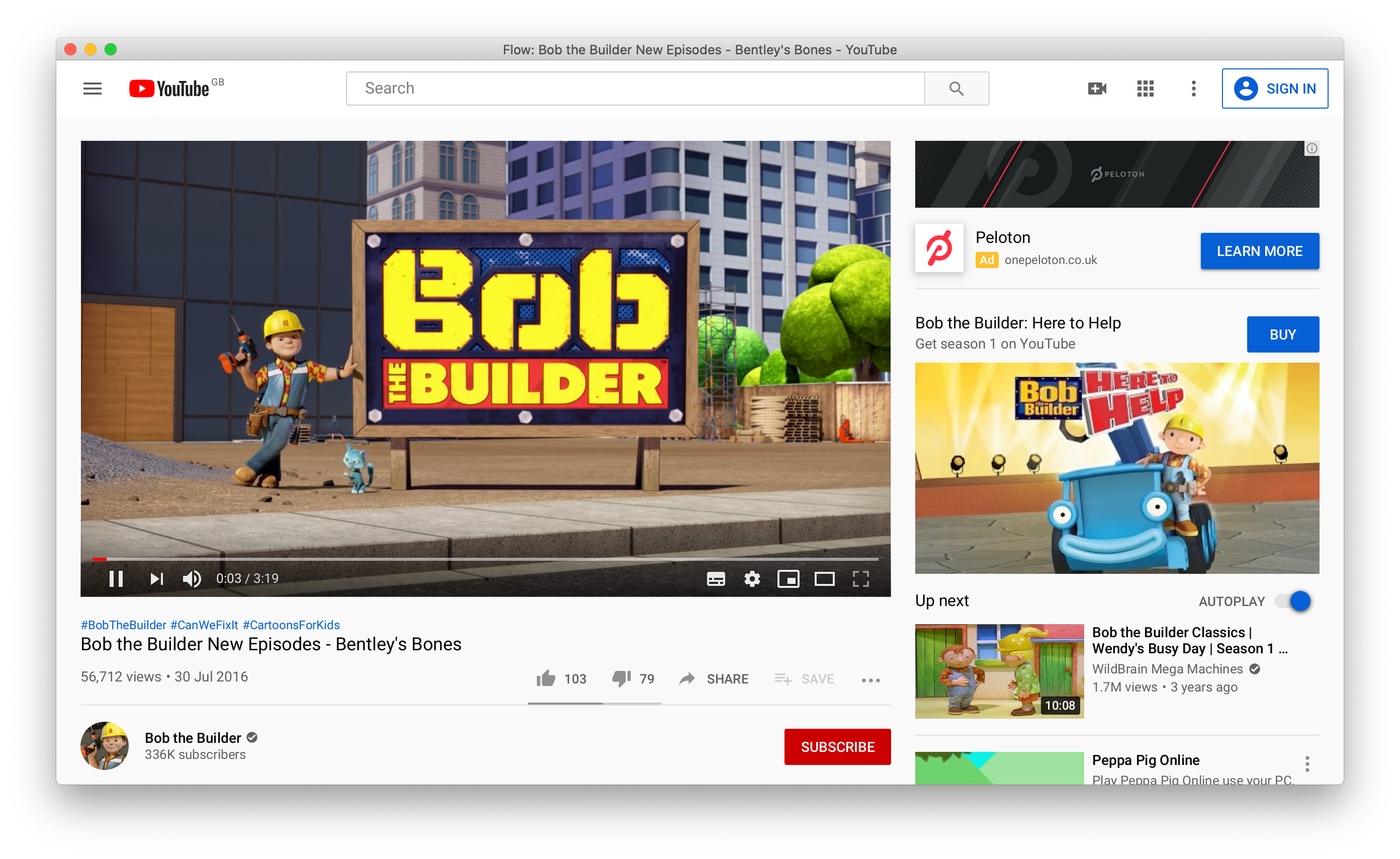Toggle subtitles/closed captions on video
Screen dimensions: 1400x859
pos(716,579)
